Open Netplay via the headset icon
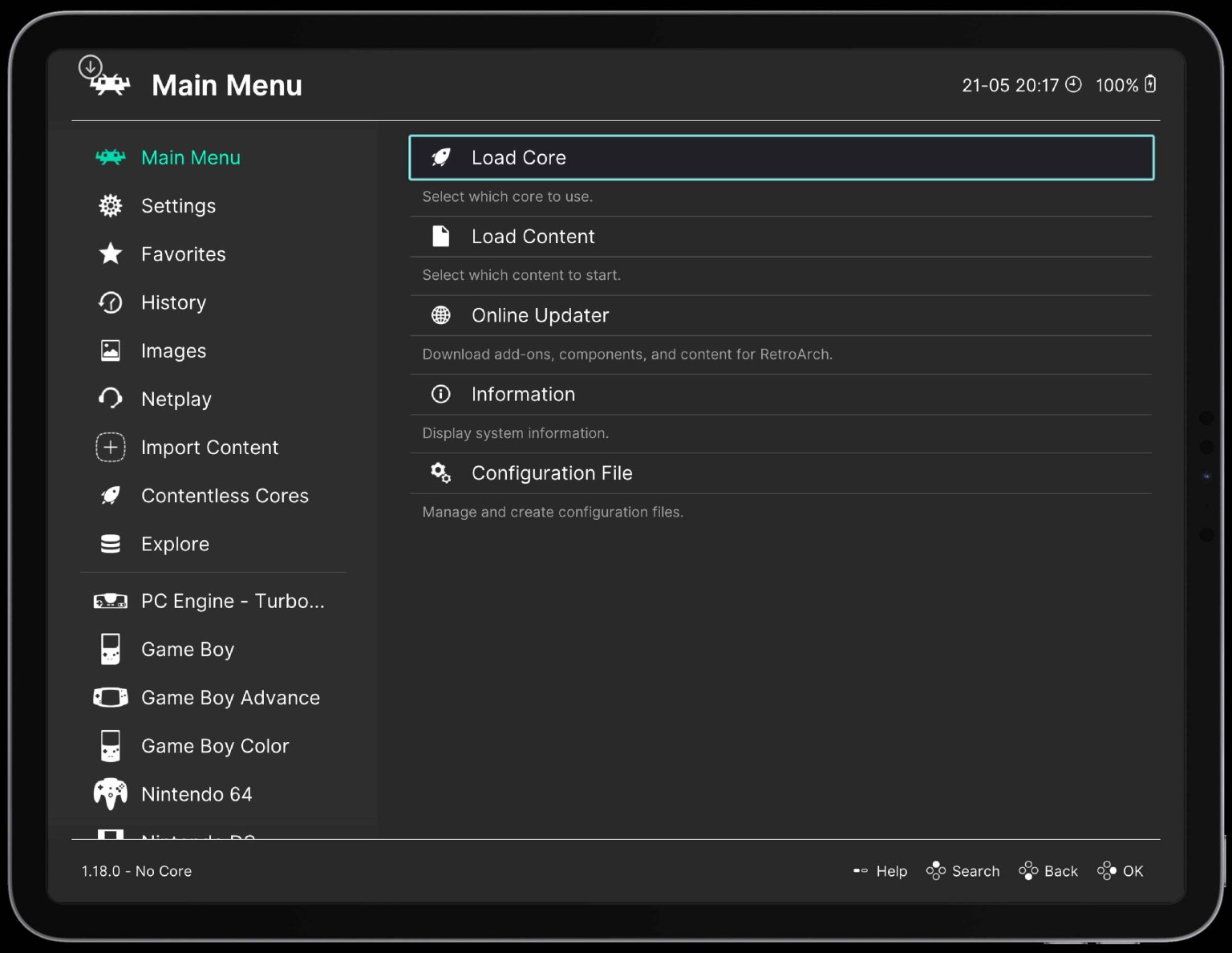Image resolution: width=1232 pixels, height=953 pixels. pos(110,399)
